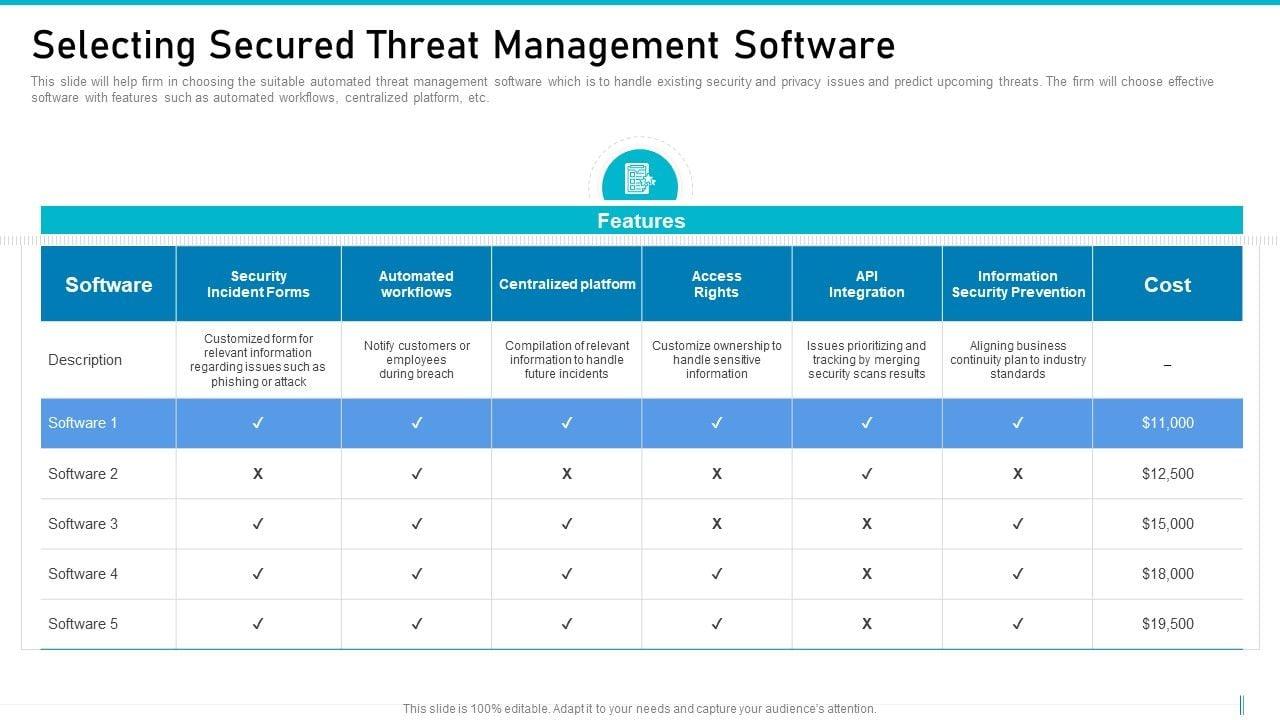Click the Software column header

pyautogui.click(x=108, y=285)
